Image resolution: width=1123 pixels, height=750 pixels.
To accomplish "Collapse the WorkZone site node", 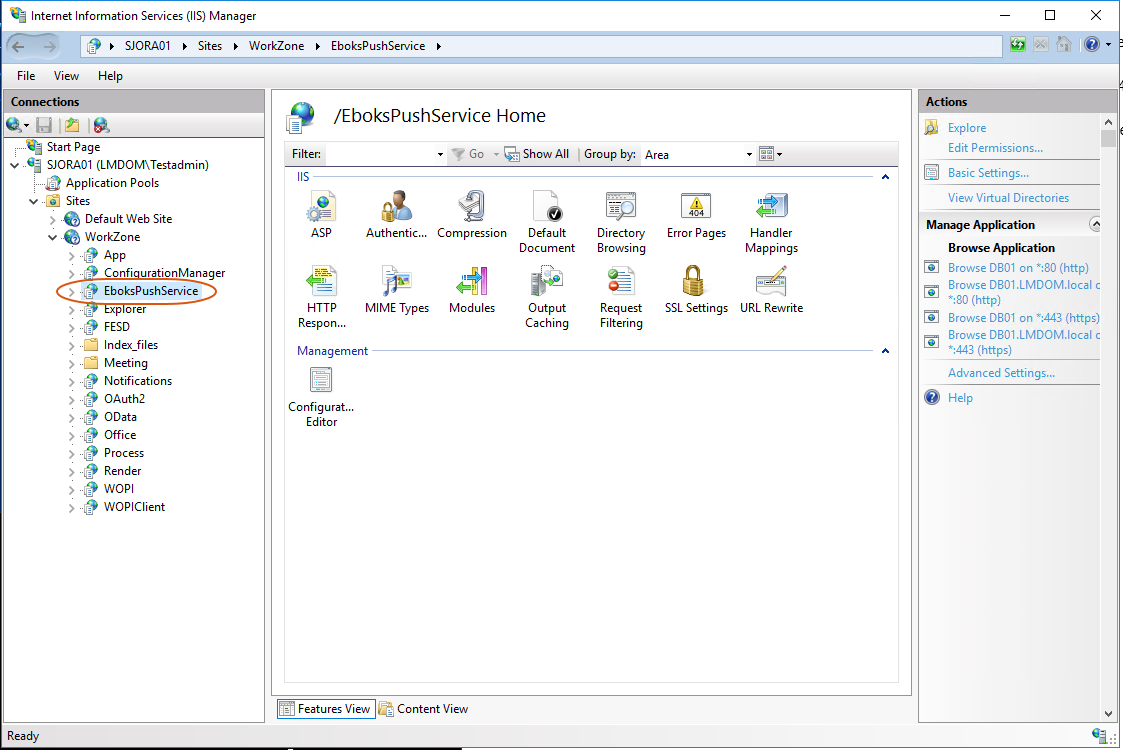I will [x=52, y=237].
